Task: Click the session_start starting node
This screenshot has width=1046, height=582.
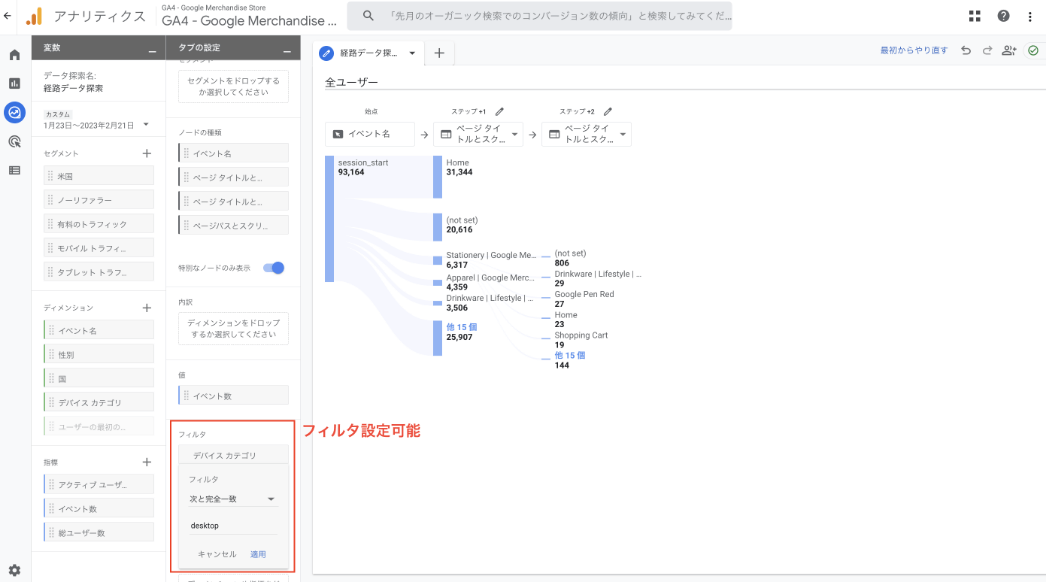Action: pyautogui.click(x=330, y=219)
